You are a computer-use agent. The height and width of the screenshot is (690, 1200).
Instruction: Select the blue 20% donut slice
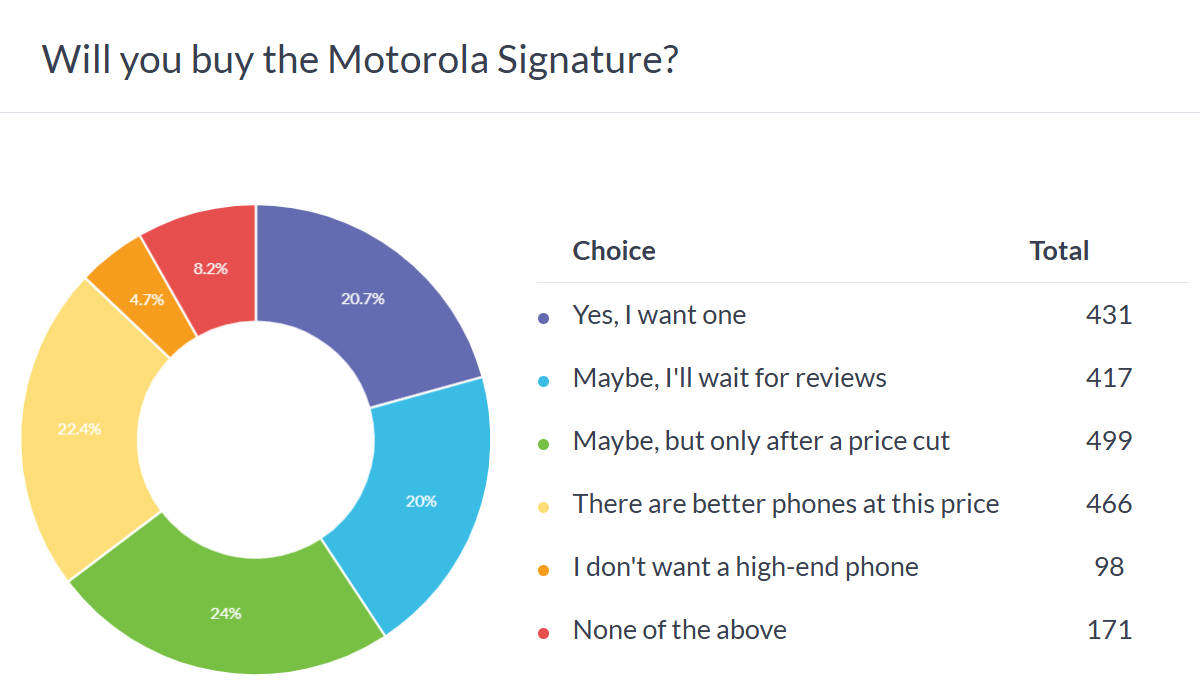[x=422, y=500]
